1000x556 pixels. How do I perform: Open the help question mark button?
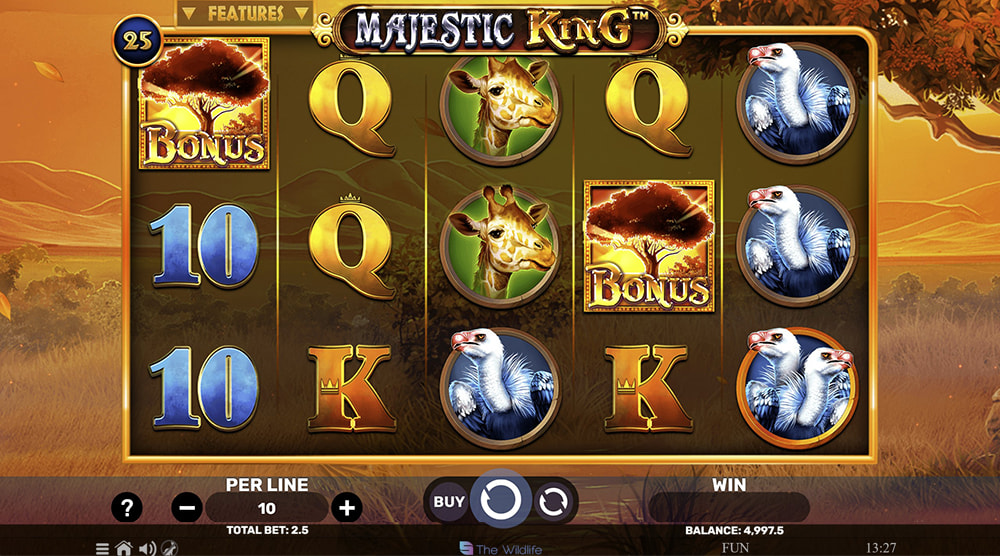126,508
